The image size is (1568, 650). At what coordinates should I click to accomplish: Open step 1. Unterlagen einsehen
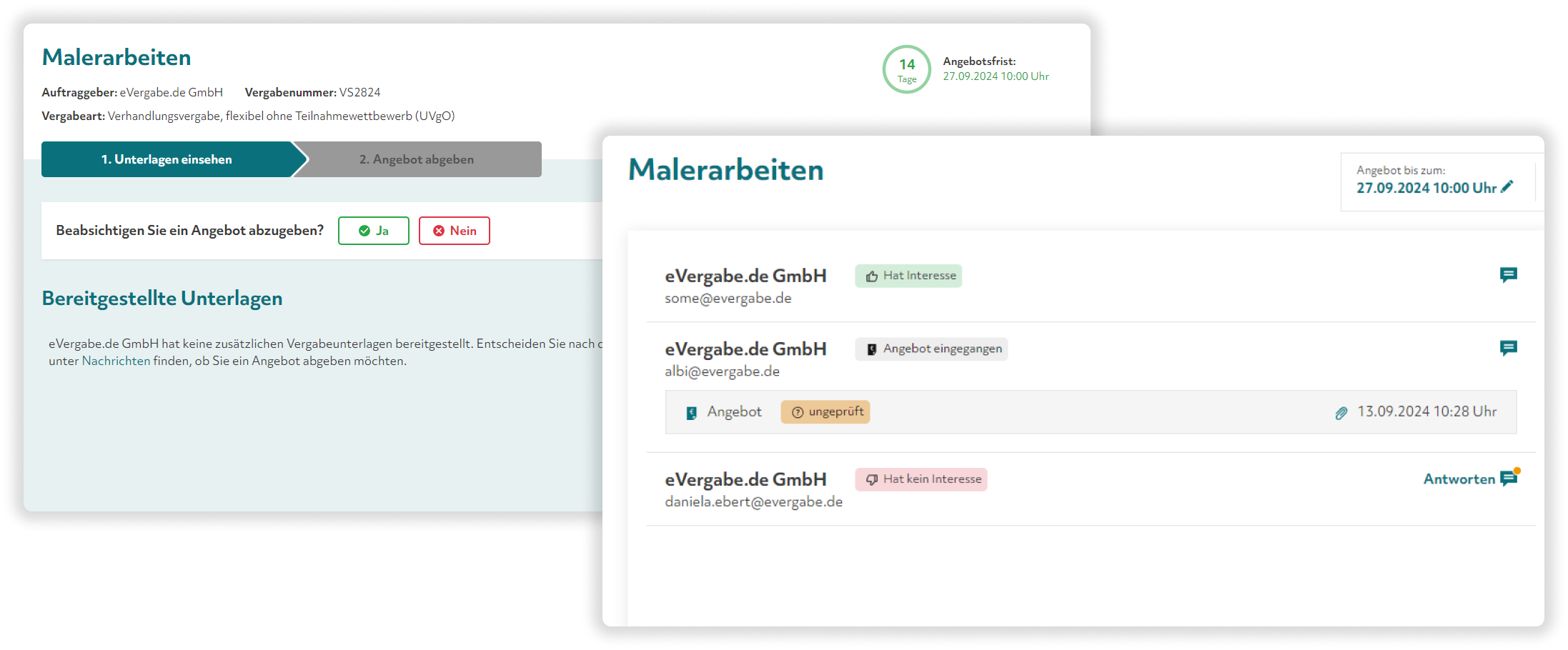coord(167,159)
